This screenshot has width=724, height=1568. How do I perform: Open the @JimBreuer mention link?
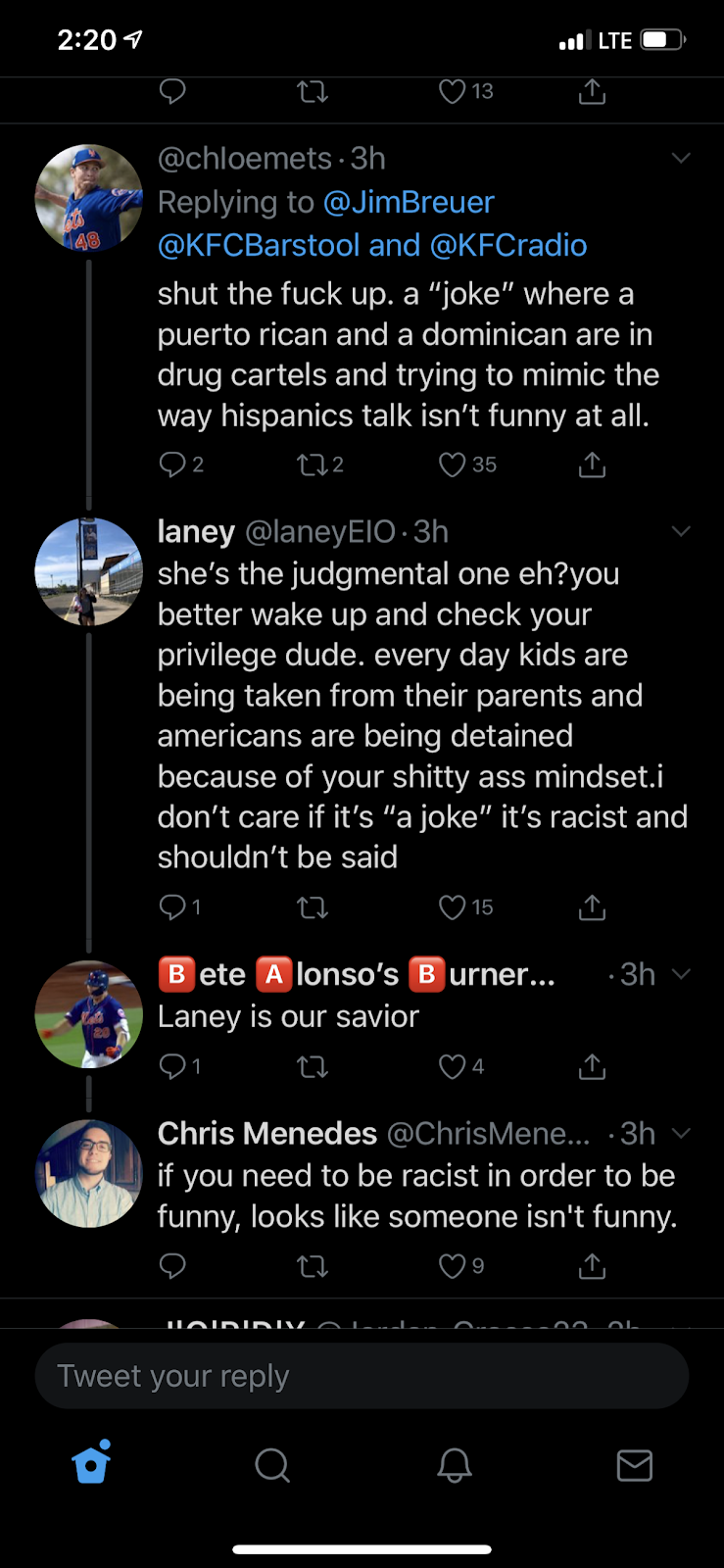[409, 202]
